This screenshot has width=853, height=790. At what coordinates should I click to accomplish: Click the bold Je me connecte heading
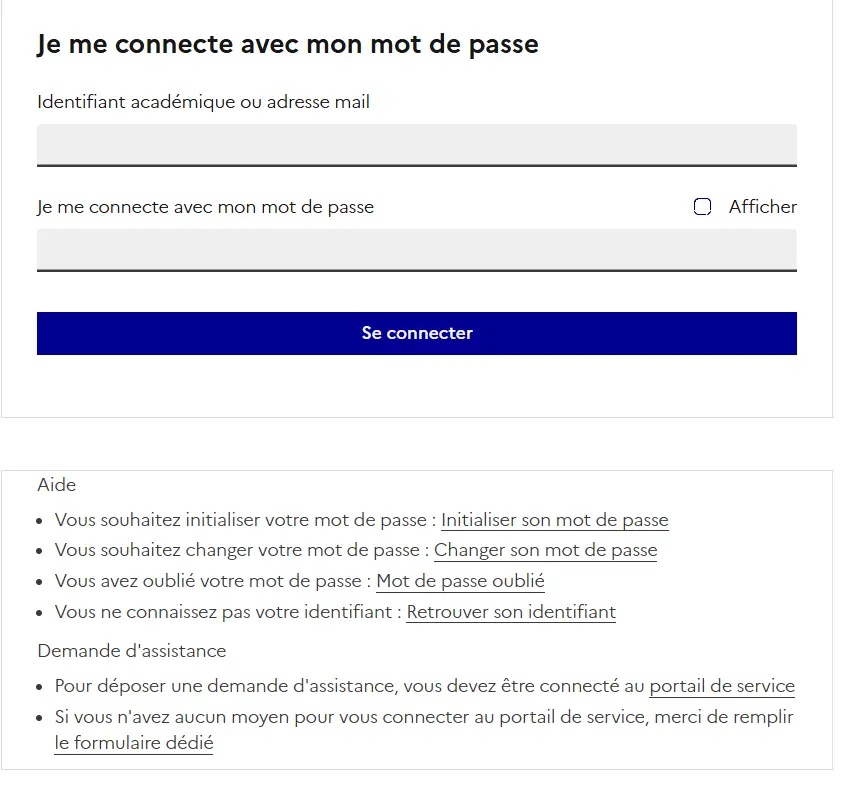pos(287,45)
